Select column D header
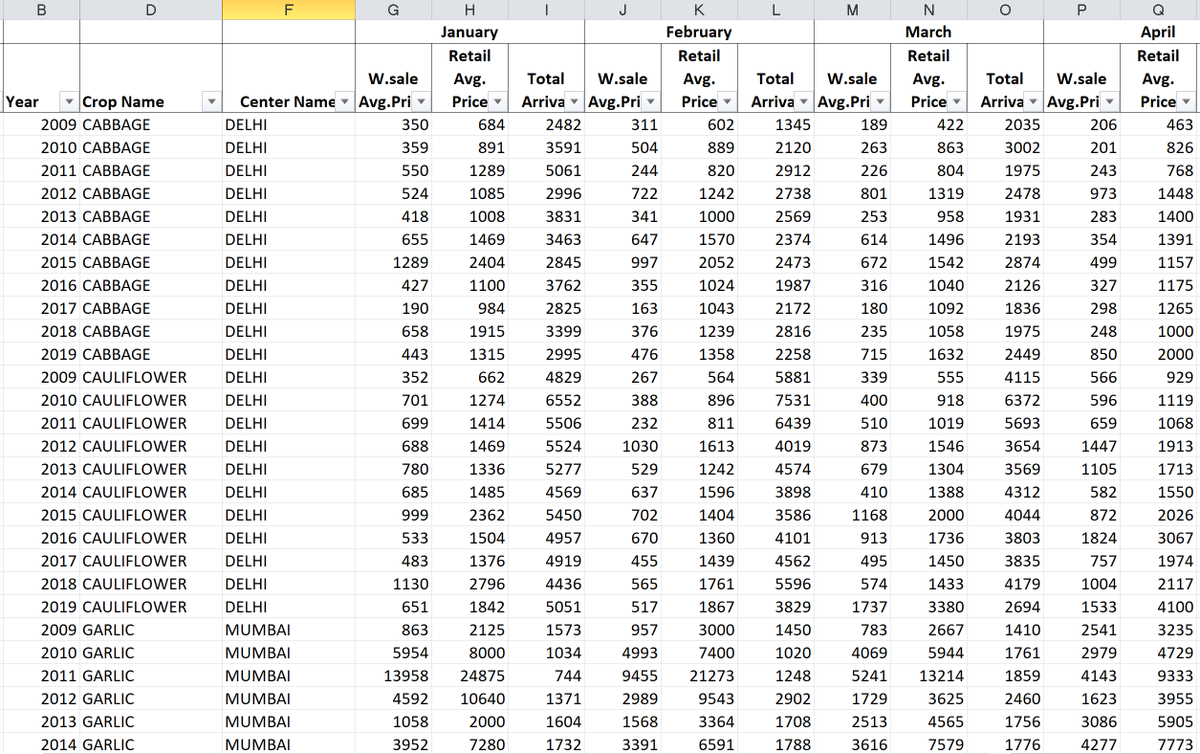This screenshot has width=1200, height=754. (151, 10)
